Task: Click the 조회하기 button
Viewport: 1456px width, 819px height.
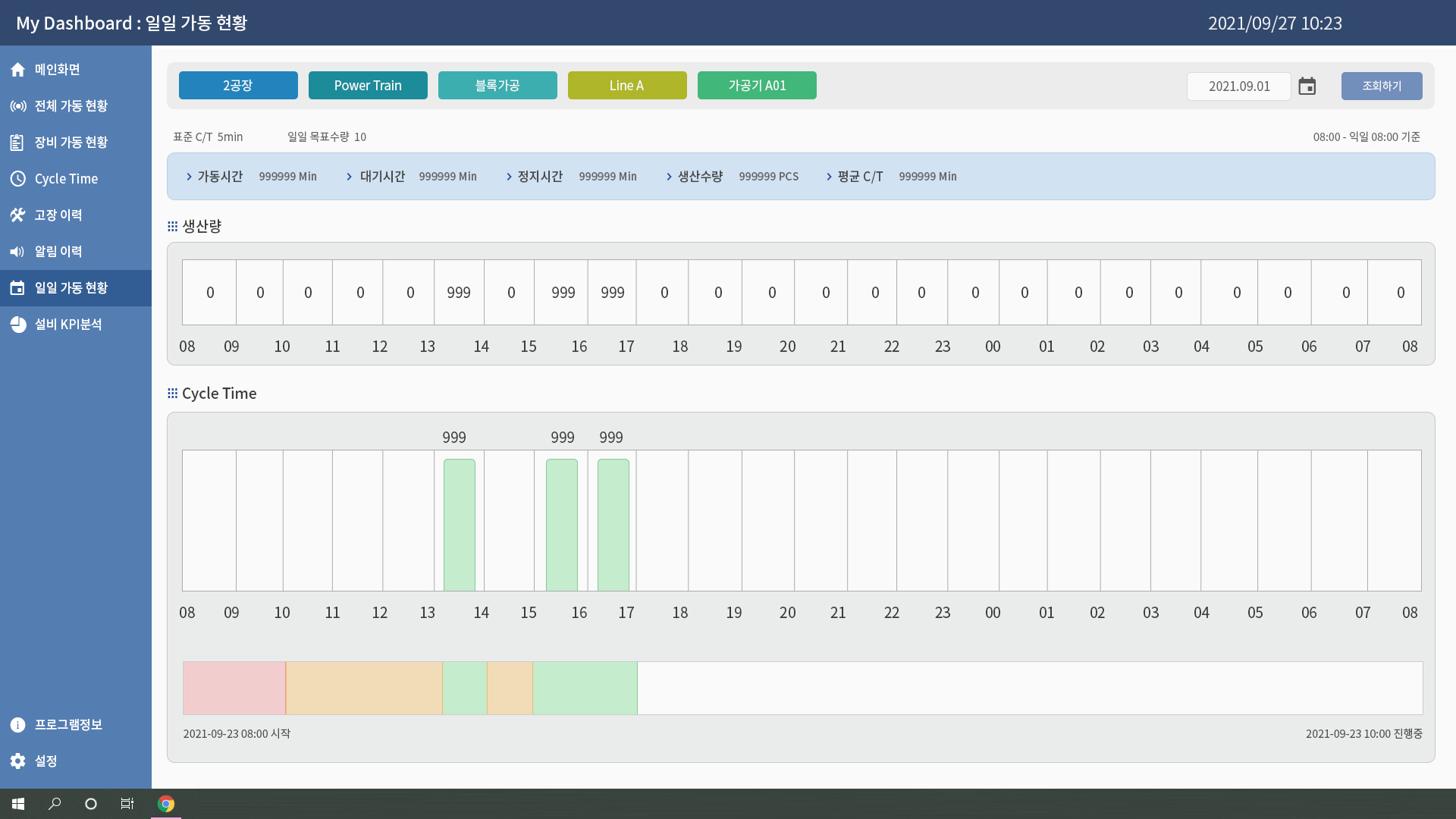Action: tap(1382, 86)
